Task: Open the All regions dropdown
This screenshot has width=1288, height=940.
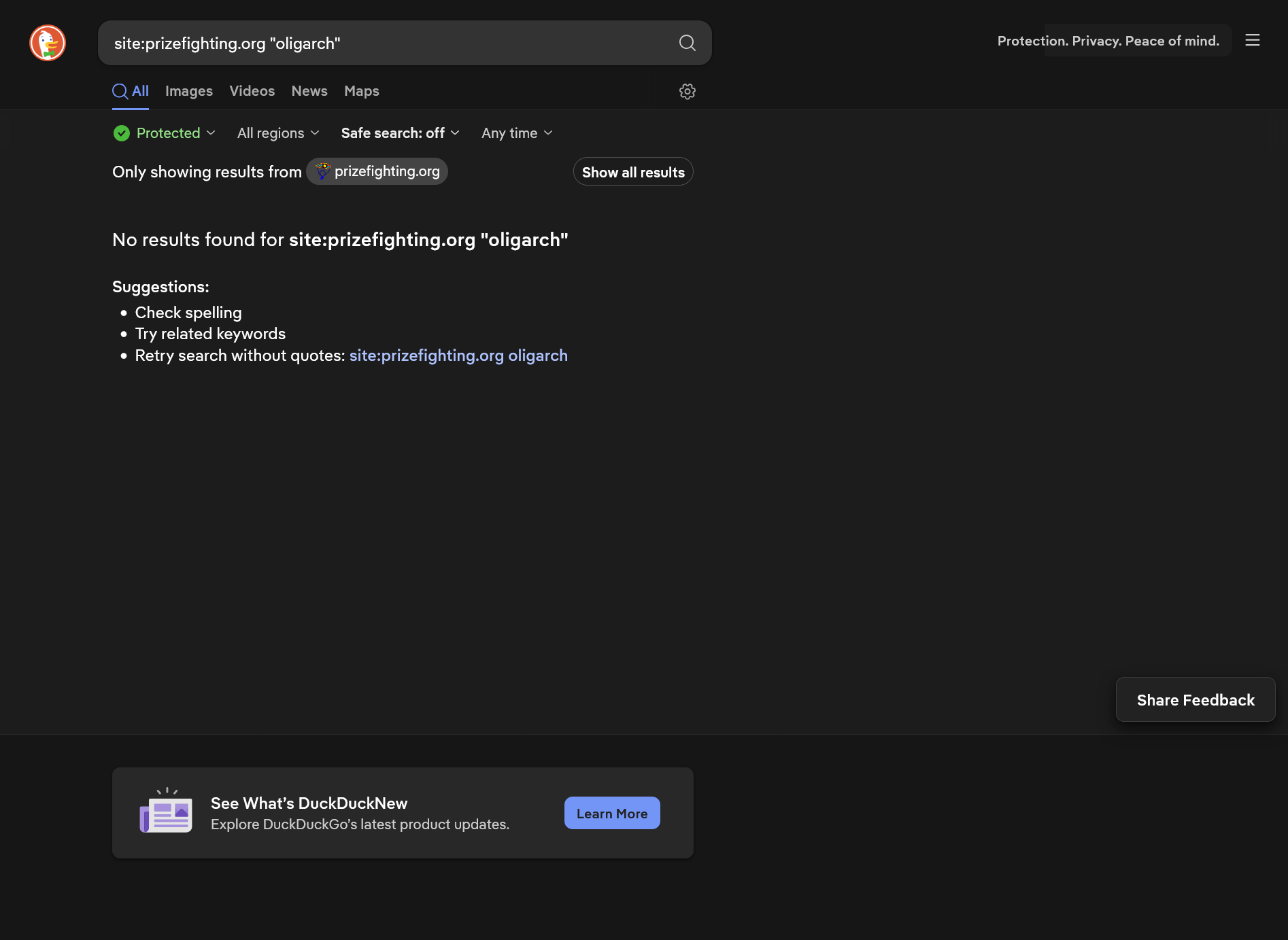Action: pos(277,133)
